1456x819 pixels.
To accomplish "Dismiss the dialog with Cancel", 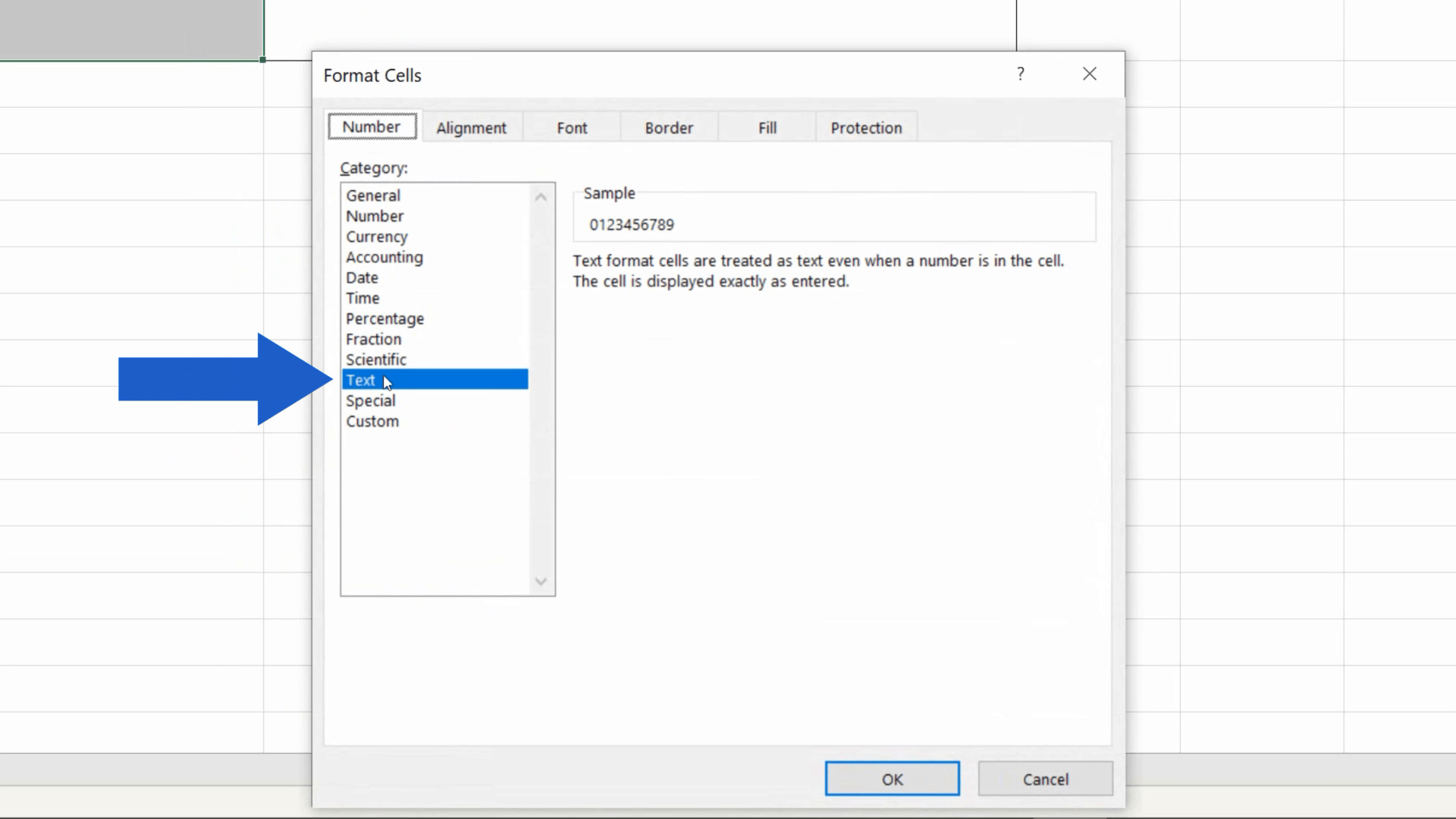I will tap(1046, 779).
